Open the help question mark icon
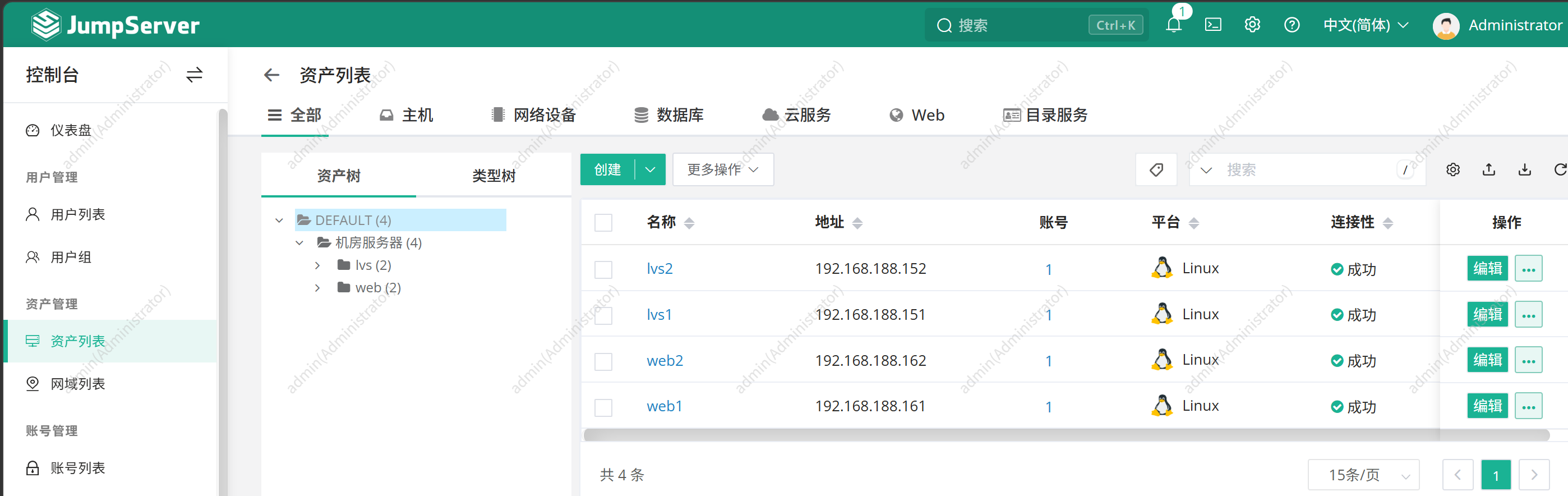This screenshot has height=496, width=1568. click(1292, 25)
